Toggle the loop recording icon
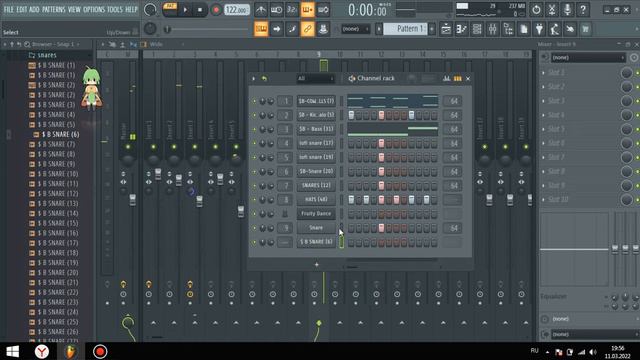The width and height of the screenshot is (640, 360). [323, 10]
